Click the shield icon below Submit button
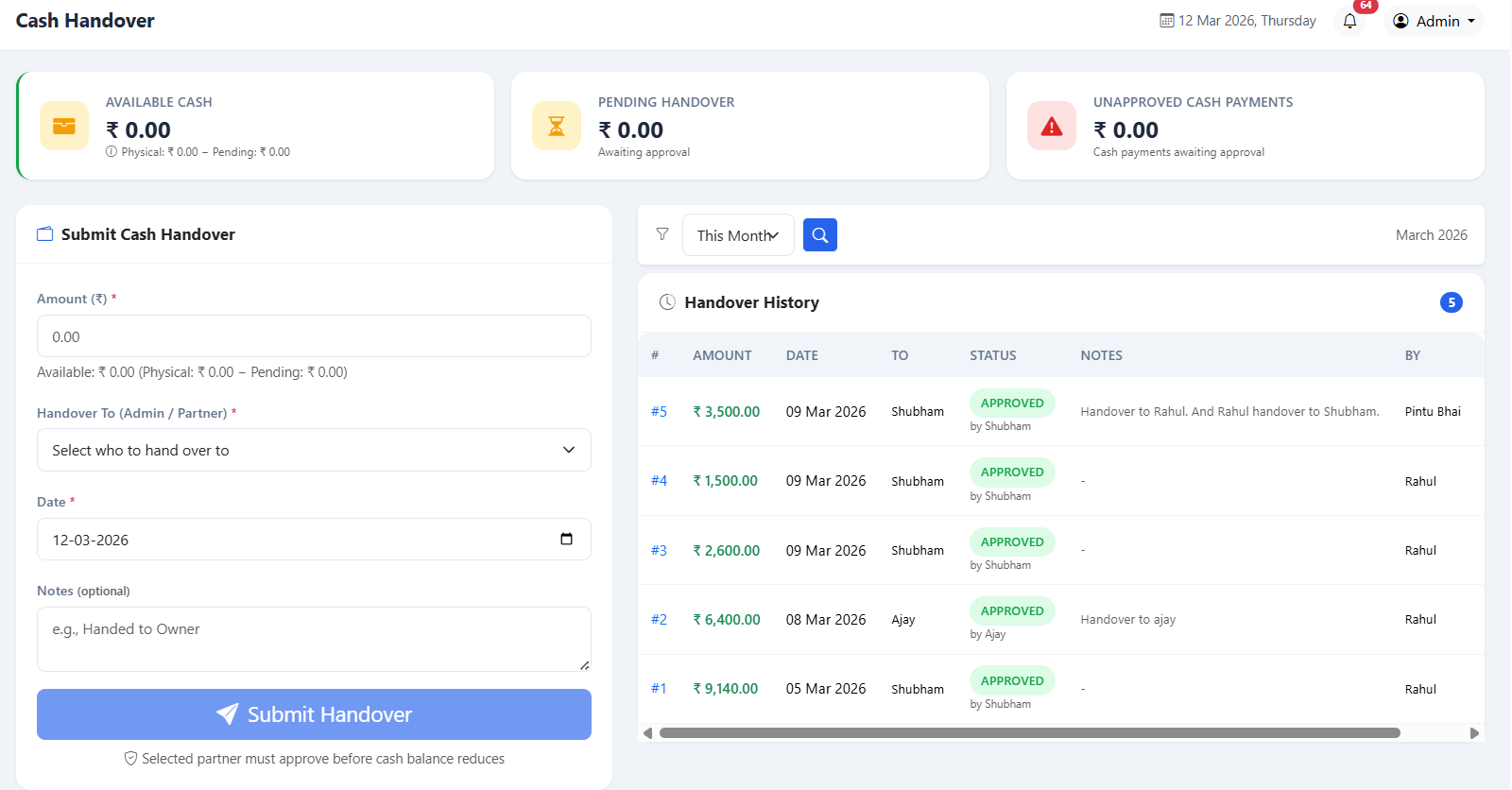The image size is (1512, 790). tap(131, 759)
